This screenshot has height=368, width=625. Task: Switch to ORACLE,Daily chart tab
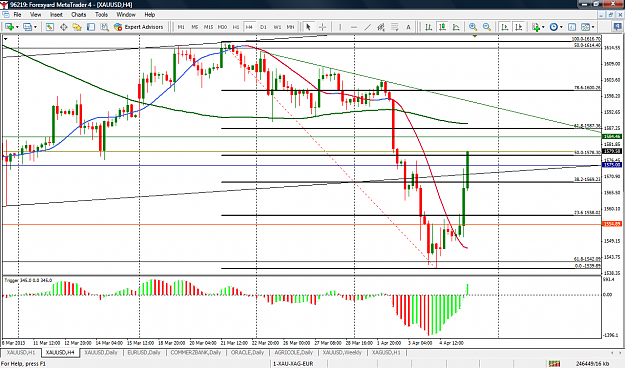(247, 353)
